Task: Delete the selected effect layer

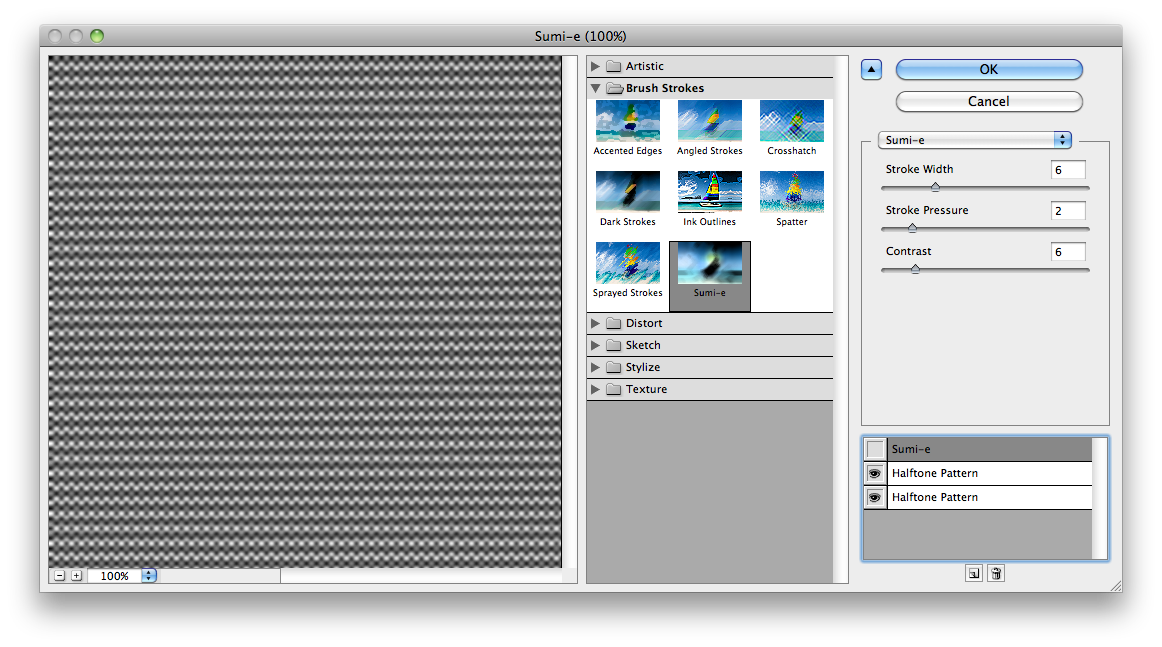Action: coord(996,572)
